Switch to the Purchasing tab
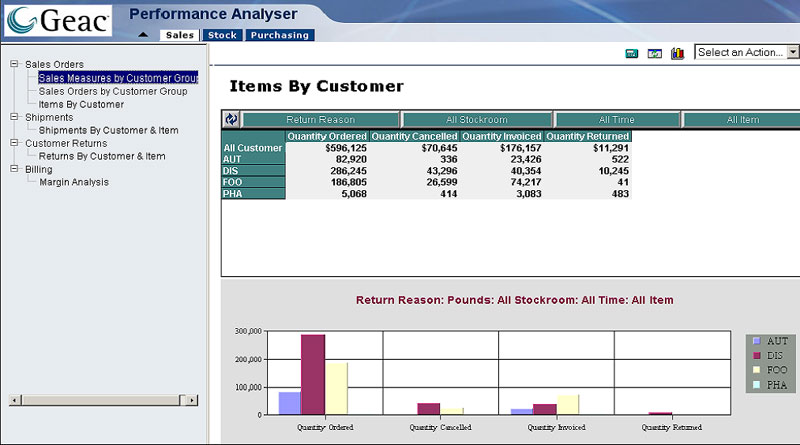Screen dimensions: 800x445 point(279,35)
